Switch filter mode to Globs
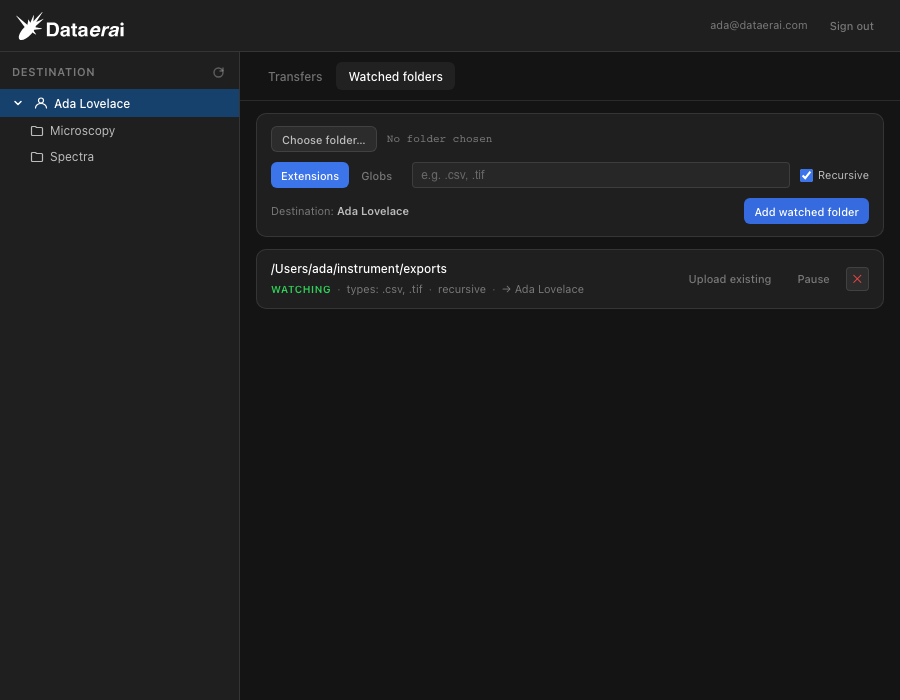The width and height of the screenshot is (900, 700). coord(377,176)
